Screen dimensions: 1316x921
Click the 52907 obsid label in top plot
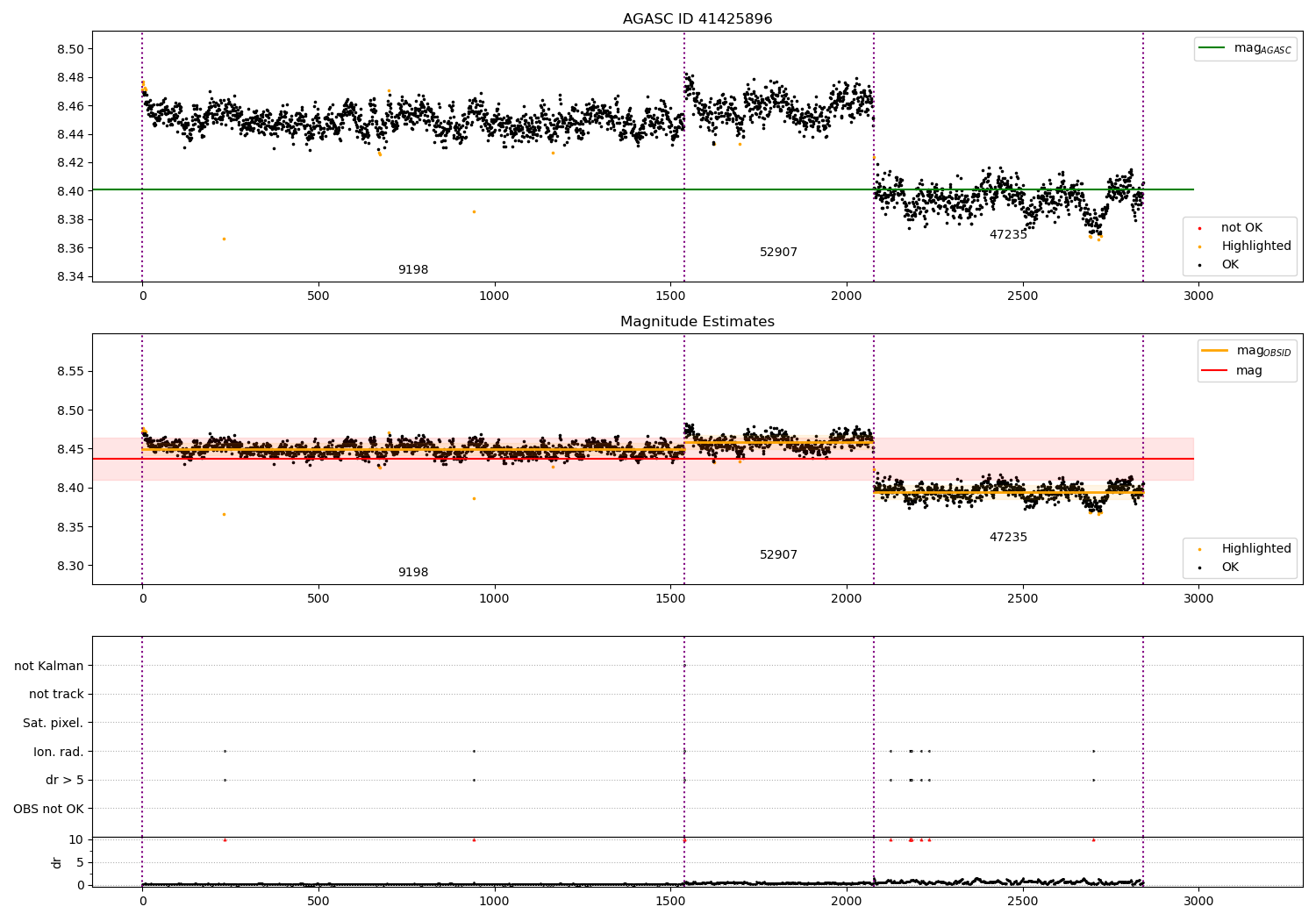point(778,253)
